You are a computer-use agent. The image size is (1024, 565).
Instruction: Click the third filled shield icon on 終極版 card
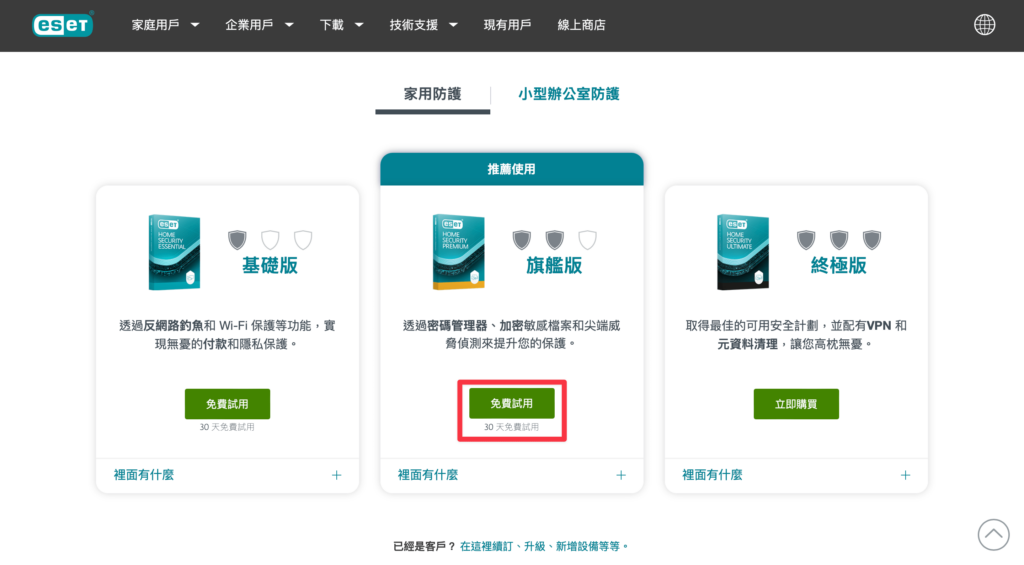872,240
